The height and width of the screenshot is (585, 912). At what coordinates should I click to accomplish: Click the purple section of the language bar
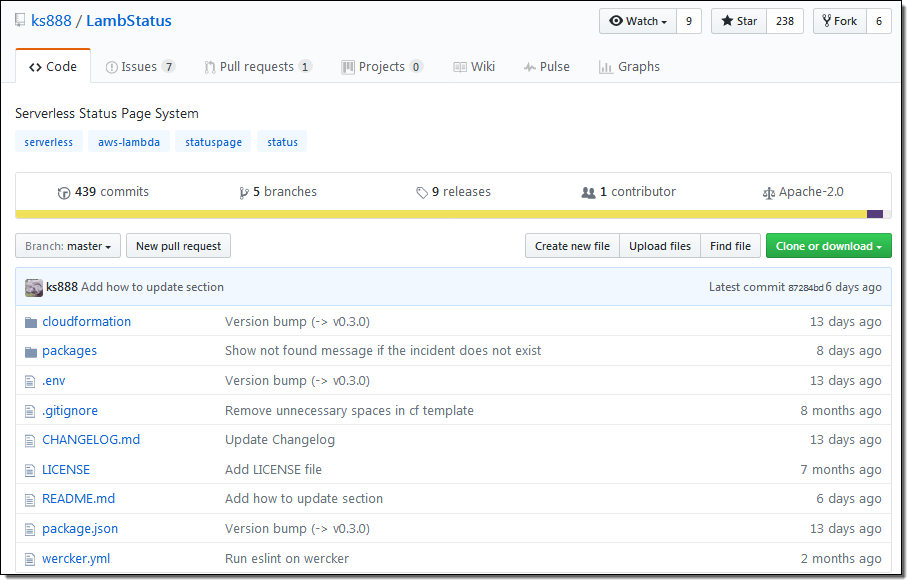click(x=875, y=215)
